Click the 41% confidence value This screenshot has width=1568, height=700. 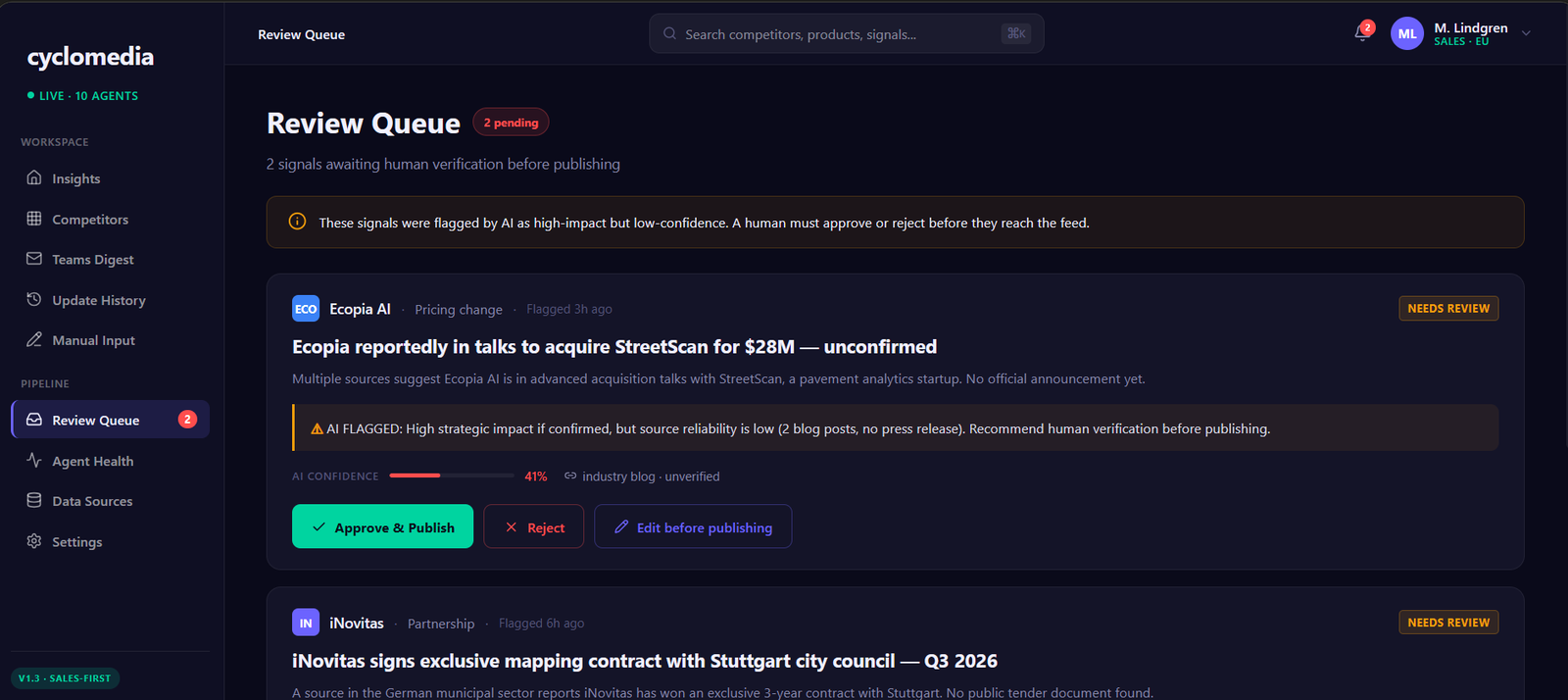(536, 476)
